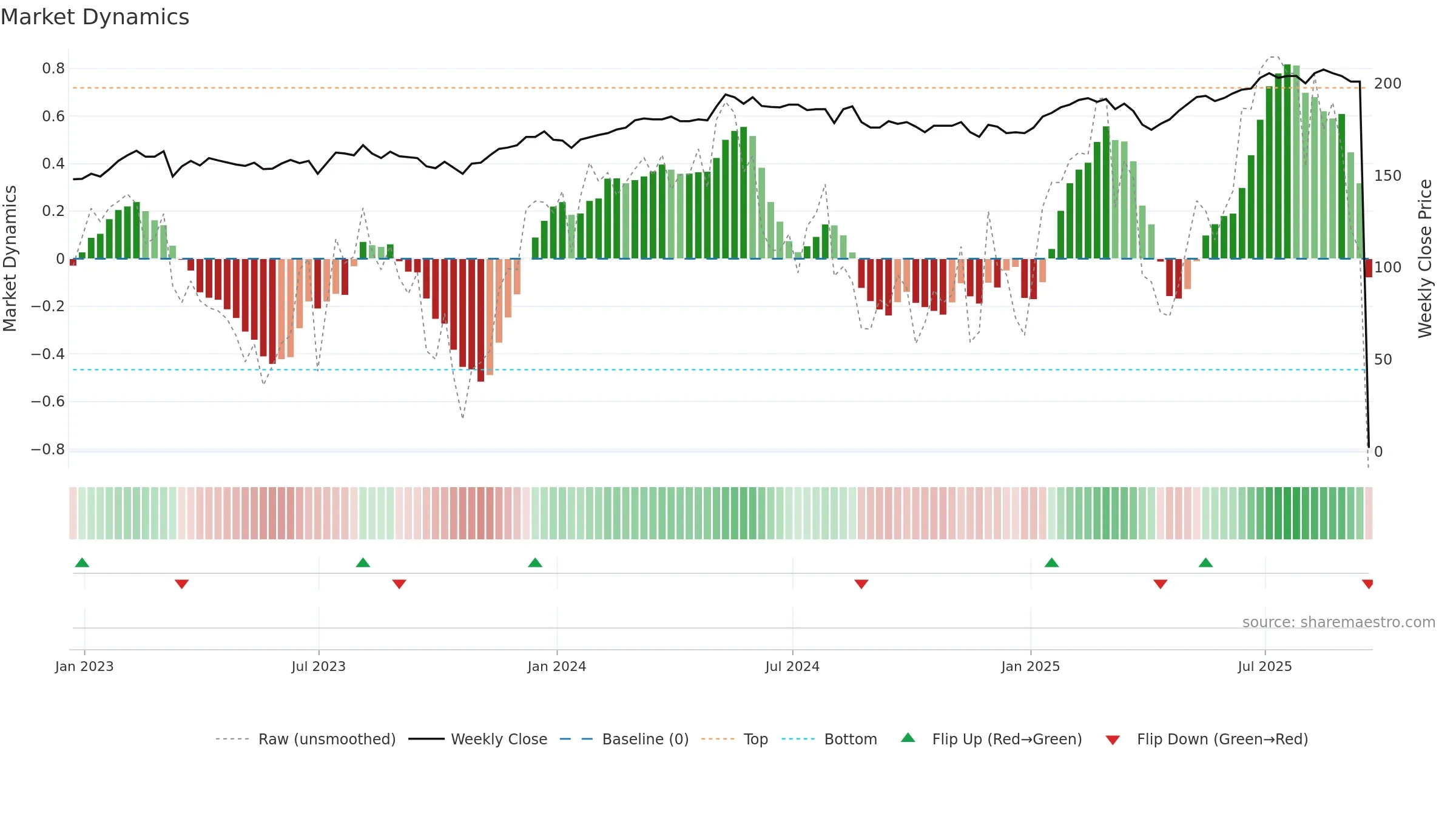This screenshot has width=1456, height=819.
Task: Click the red triangle icon in the legend
Action: [x=1113, y=740]
